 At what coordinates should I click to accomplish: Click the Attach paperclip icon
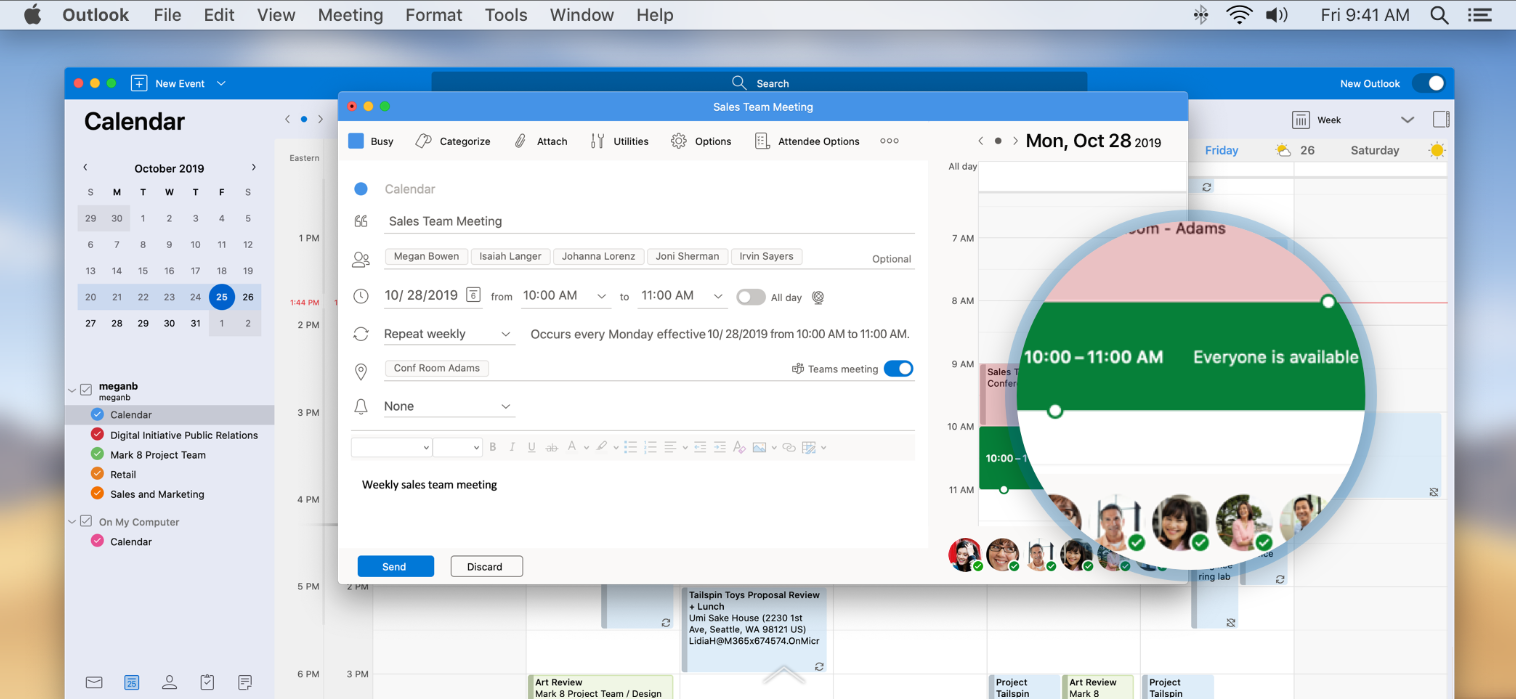520,141
